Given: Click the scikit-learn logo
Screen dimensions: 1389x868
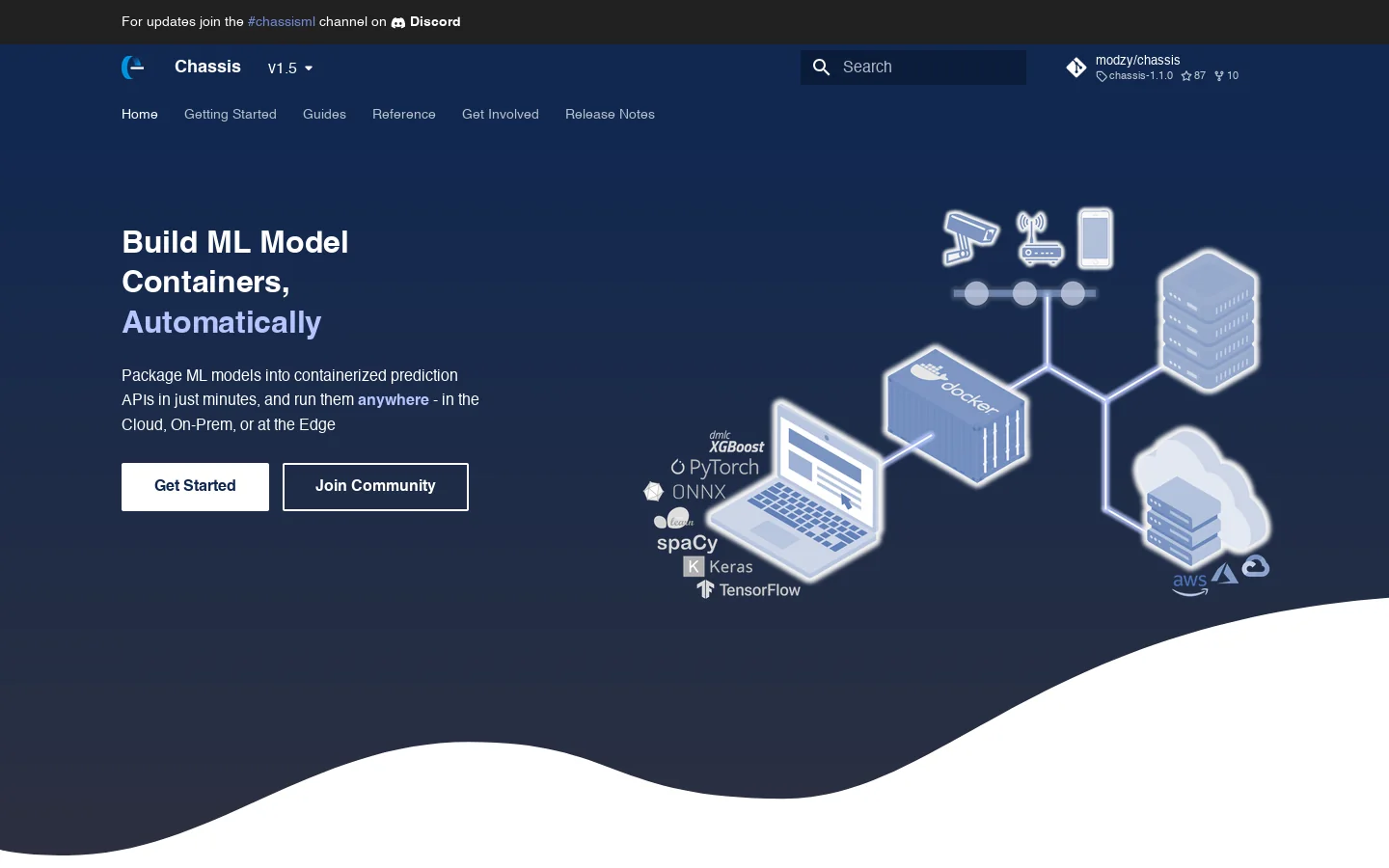Looking at the screenshot, I should (673, 520).
